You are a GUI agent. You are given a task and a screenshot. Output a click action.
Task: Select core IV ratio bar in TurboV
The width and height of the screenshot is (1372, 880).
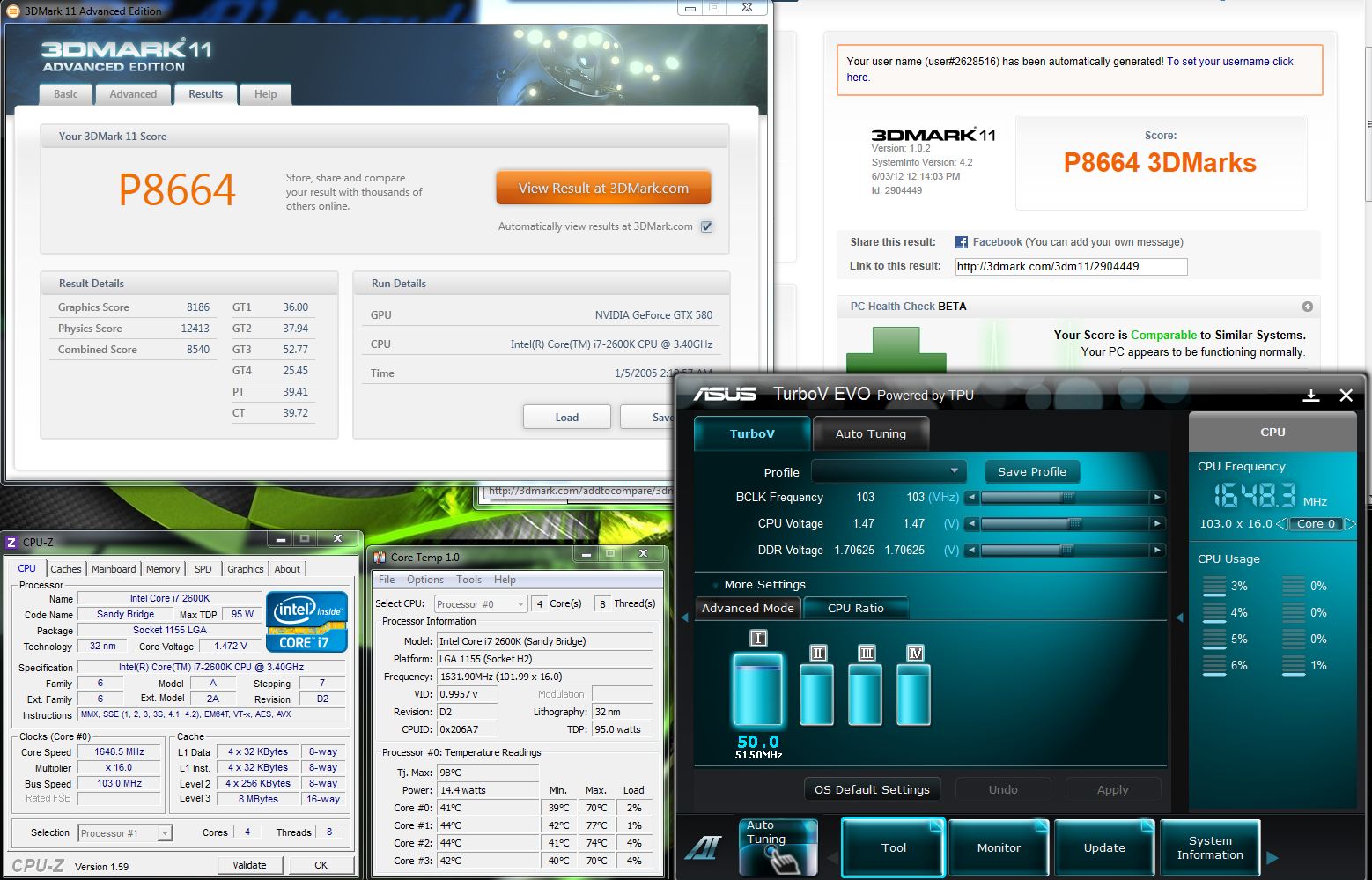914,694
